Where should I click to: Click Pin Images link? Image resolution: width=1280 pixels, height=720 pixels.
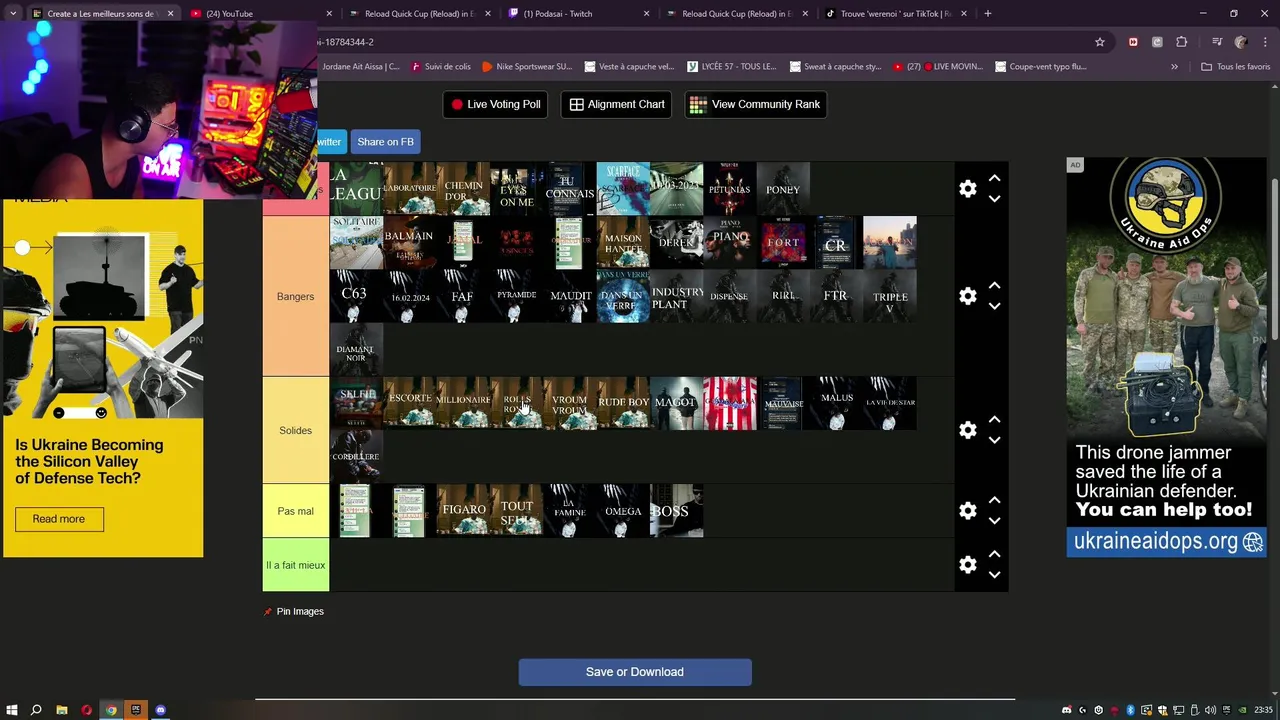293,611
